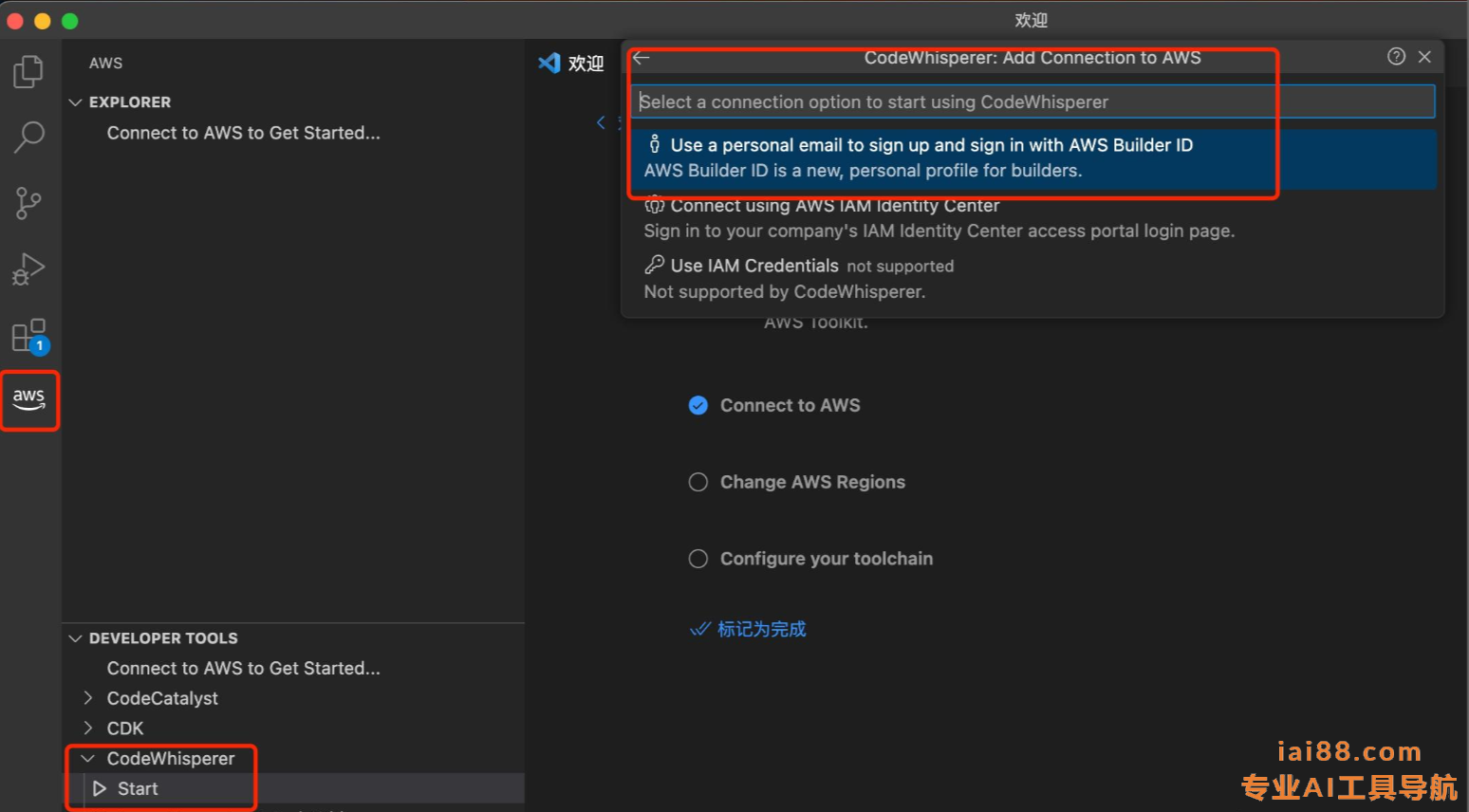The height and width of the screenshot is (812, 1469).
Task: Select the AWS Toolkit icon in activity bar
Action: [x=29, y=400]
